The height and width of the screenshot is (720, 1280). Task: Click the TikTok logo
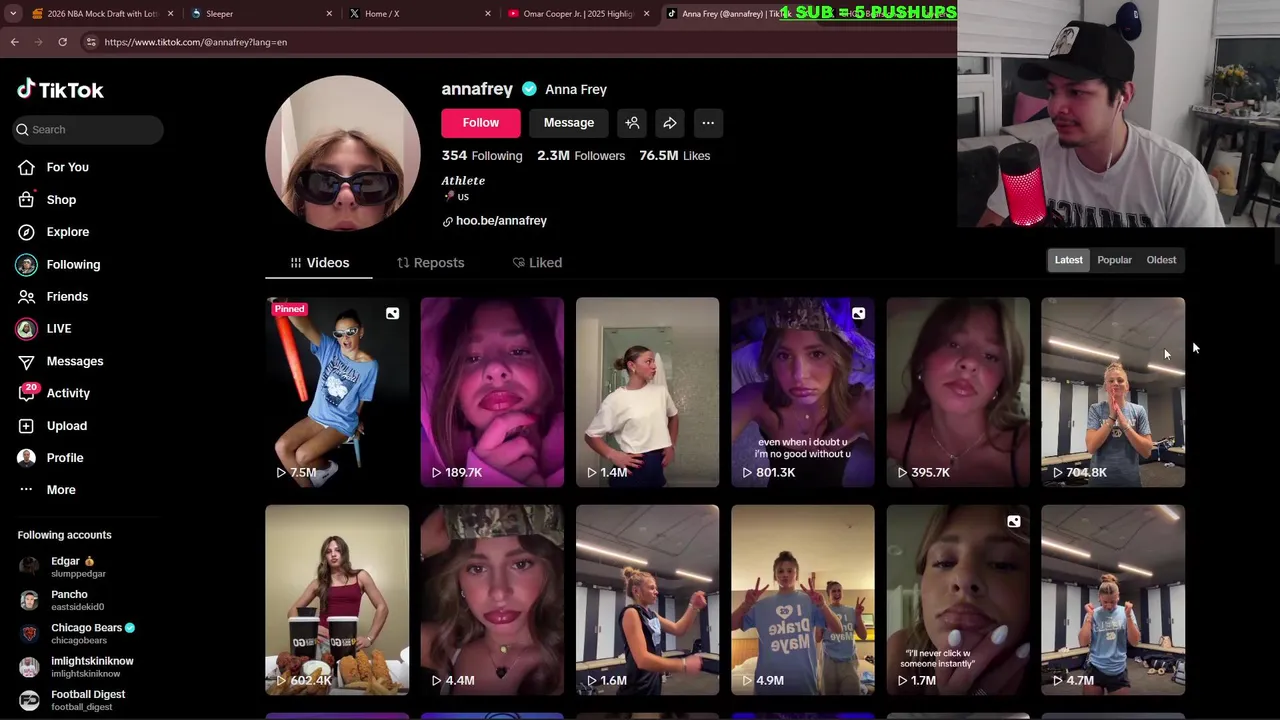(60, 90)
